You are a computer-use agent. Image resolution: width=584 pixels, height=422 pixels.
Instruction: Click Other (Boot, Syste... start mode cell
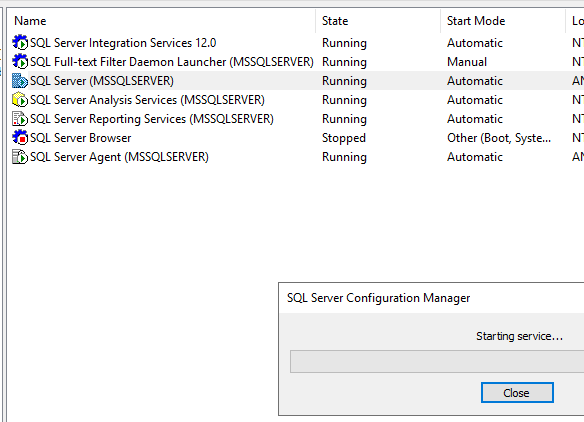tap(499, 138)
